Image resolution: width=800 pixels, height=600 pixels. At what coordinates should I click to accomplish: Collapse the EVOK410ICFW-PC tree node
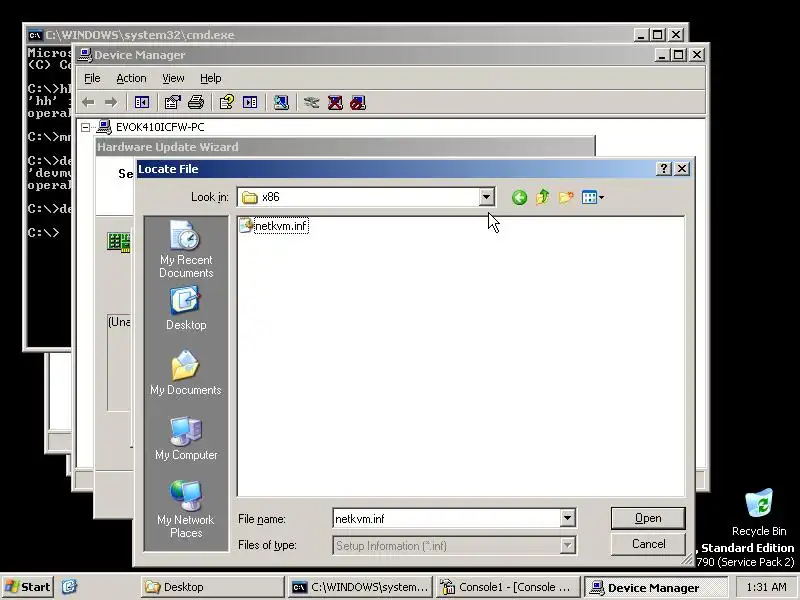click(86, 127)
